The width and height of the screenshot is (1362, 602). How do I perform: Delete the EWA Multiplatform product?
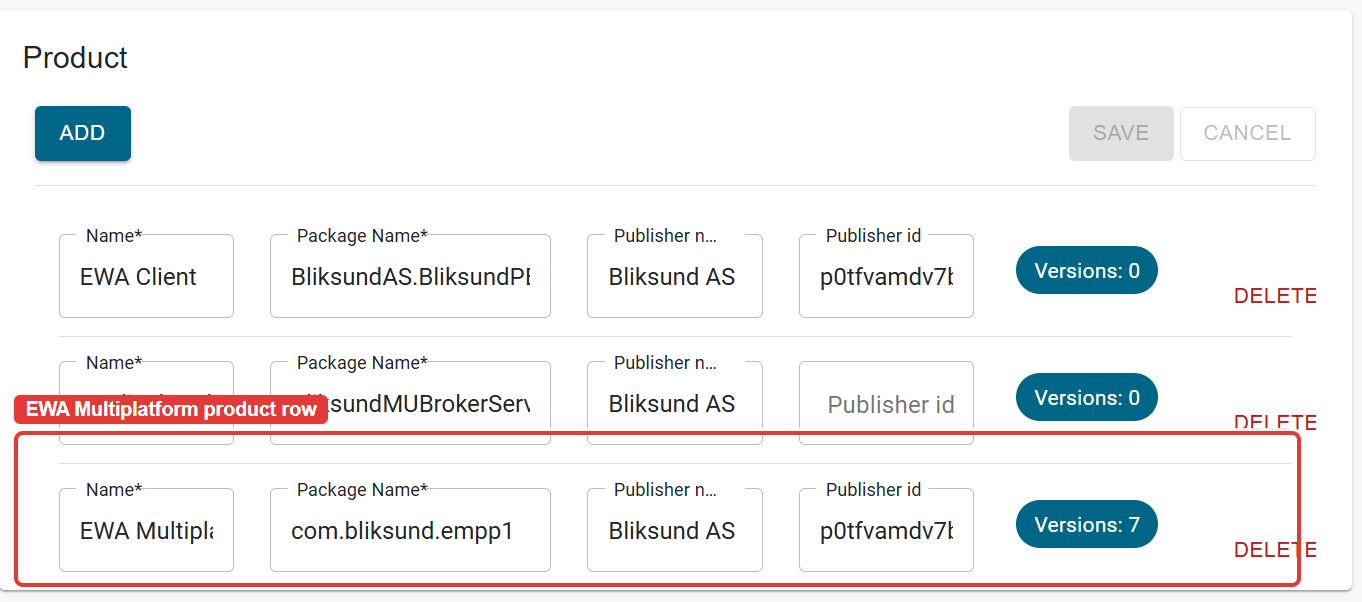tap(1274, 550)
